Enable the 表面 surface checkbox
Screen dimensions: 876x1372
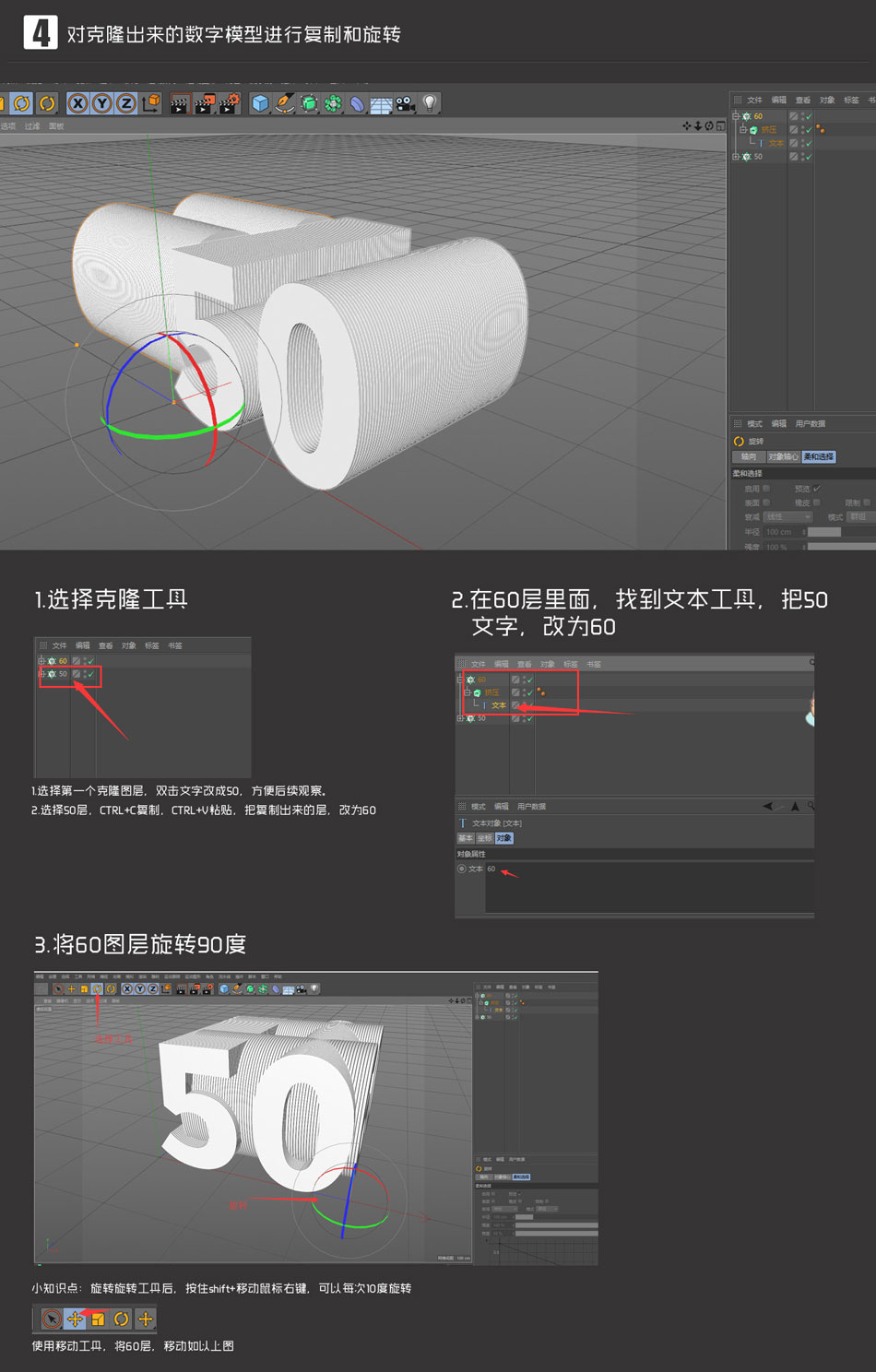(x=766, y=503)
